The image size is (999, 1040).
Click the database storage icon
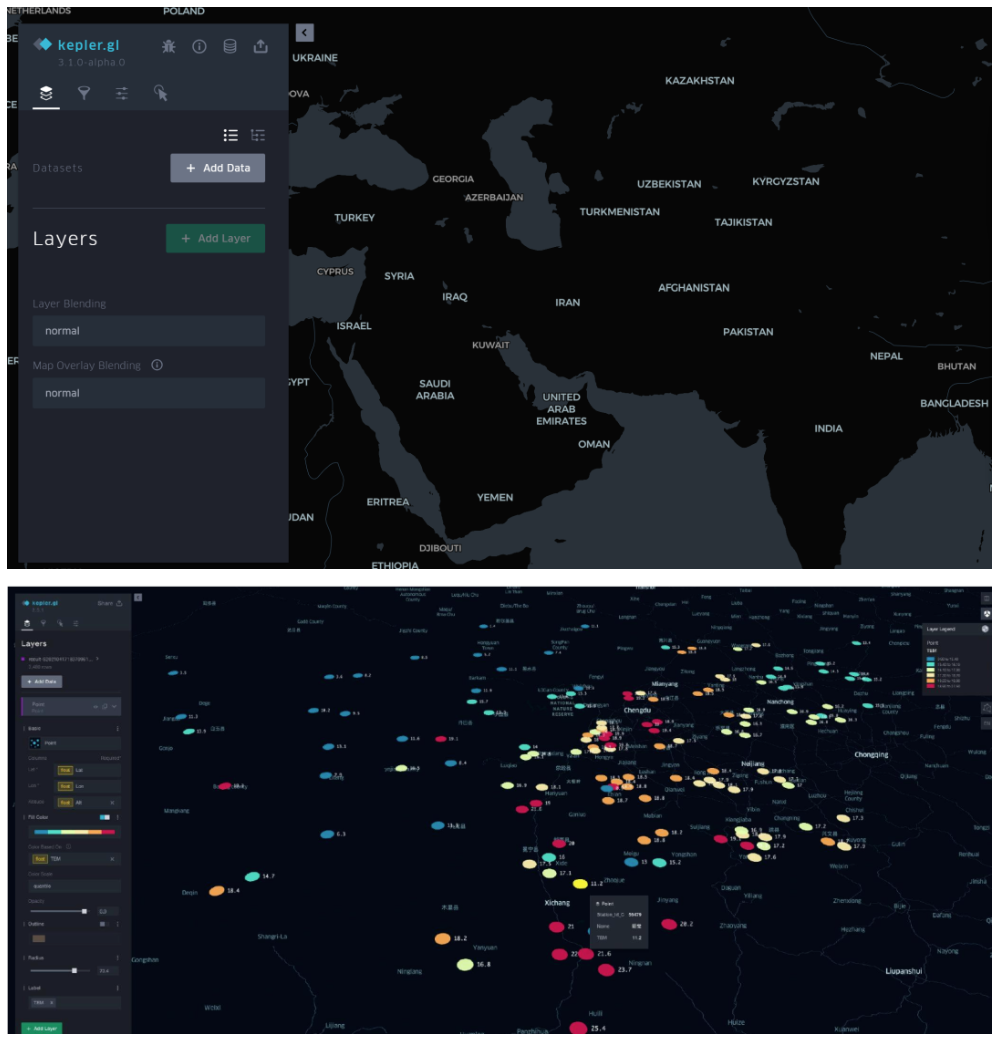tap(230, 46)
